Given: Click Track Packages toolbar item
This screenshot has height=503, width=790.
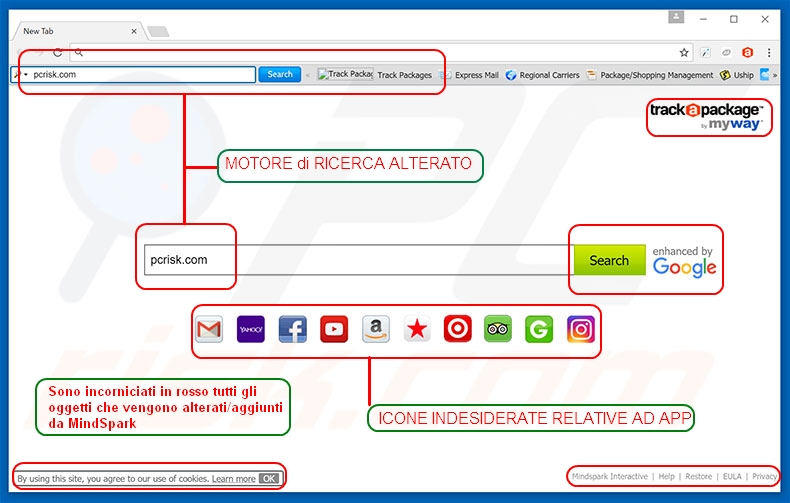Looking at the screenshot, I should click(404, 75).
